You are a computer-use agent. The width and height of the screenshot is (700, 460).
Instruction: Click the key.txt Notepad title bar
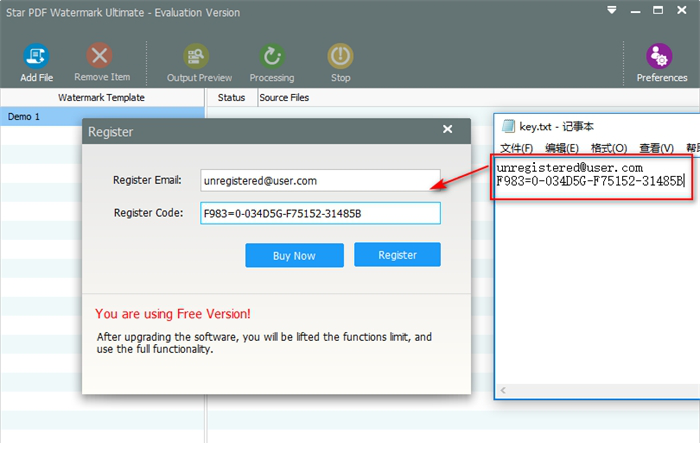click(597, 126)
